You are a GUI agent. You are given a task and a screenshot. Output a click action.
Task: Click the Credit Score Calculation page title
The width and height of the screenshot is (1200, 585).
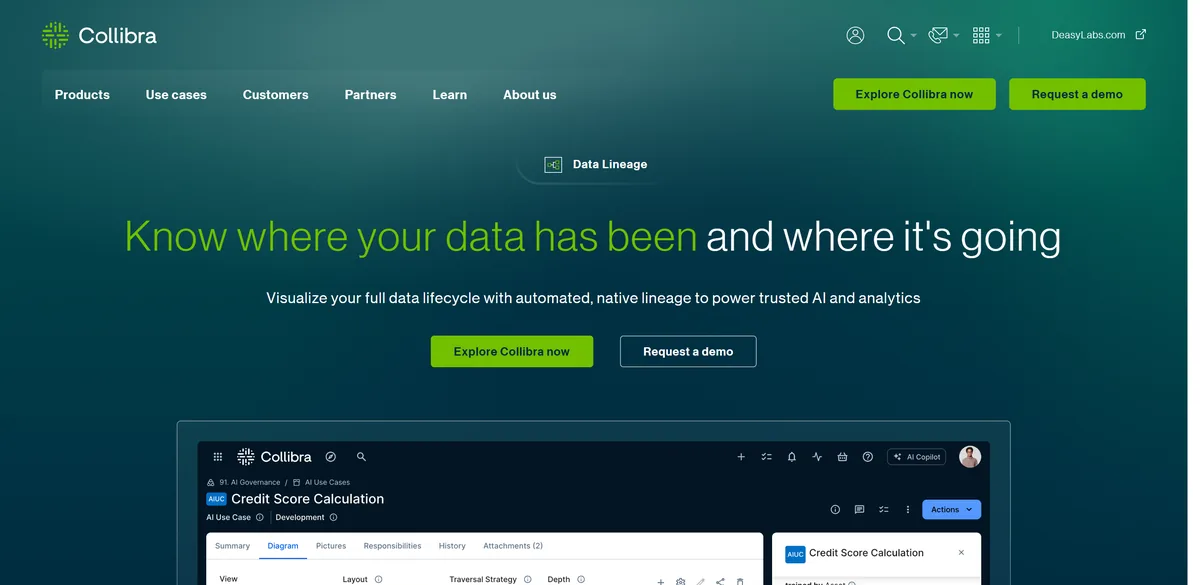pos(308,498)
